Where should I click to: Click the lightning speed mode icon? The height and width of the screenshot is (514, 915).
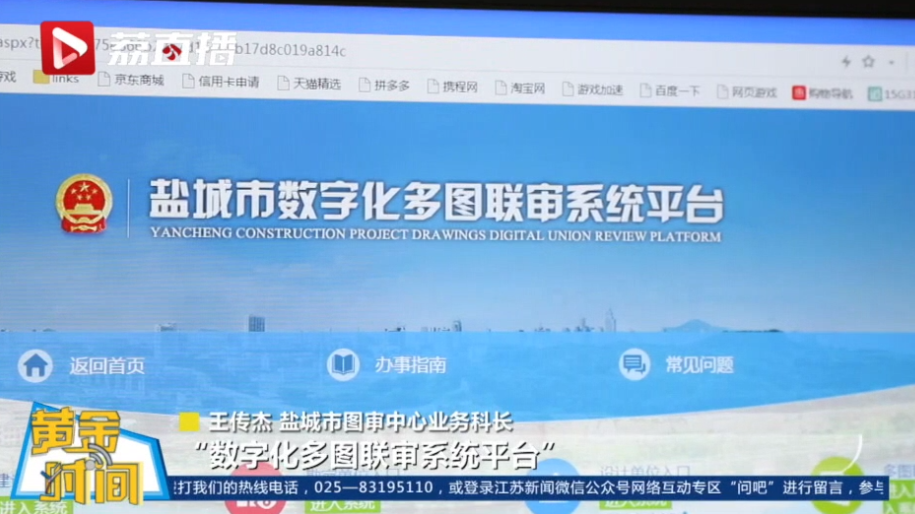tap(846, 61)
